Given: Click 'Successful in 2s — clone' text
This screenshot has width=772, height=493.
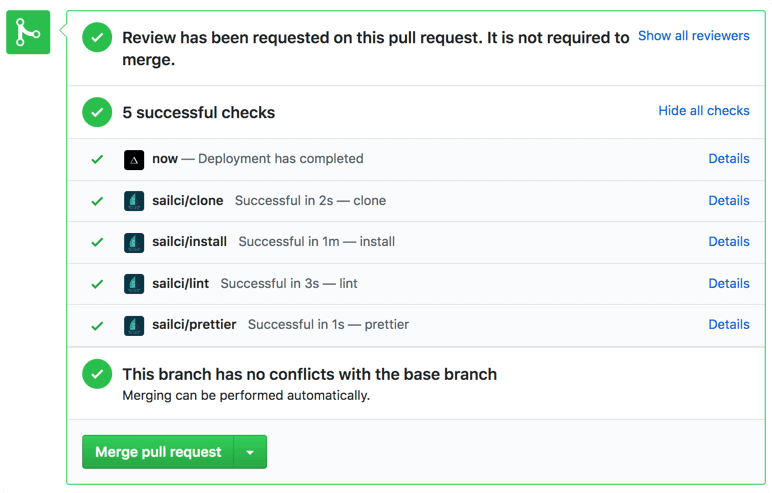Looking at the screenshot, I should coord(310,200).
